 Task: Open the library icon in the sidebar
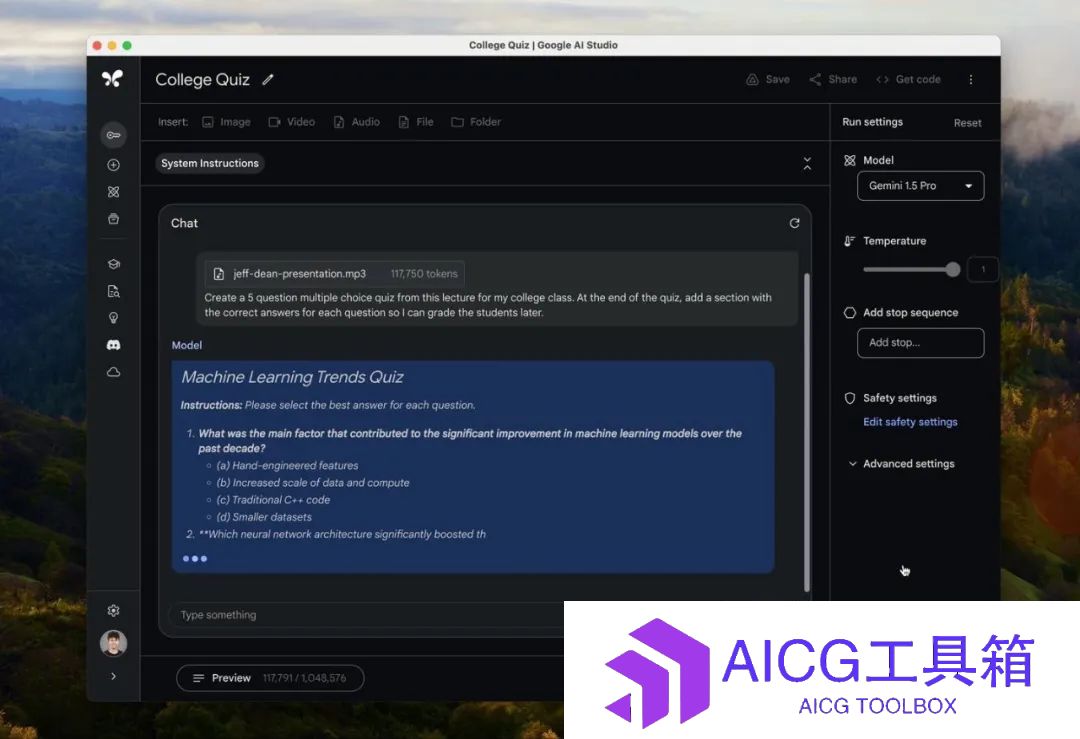coord(114,219)
